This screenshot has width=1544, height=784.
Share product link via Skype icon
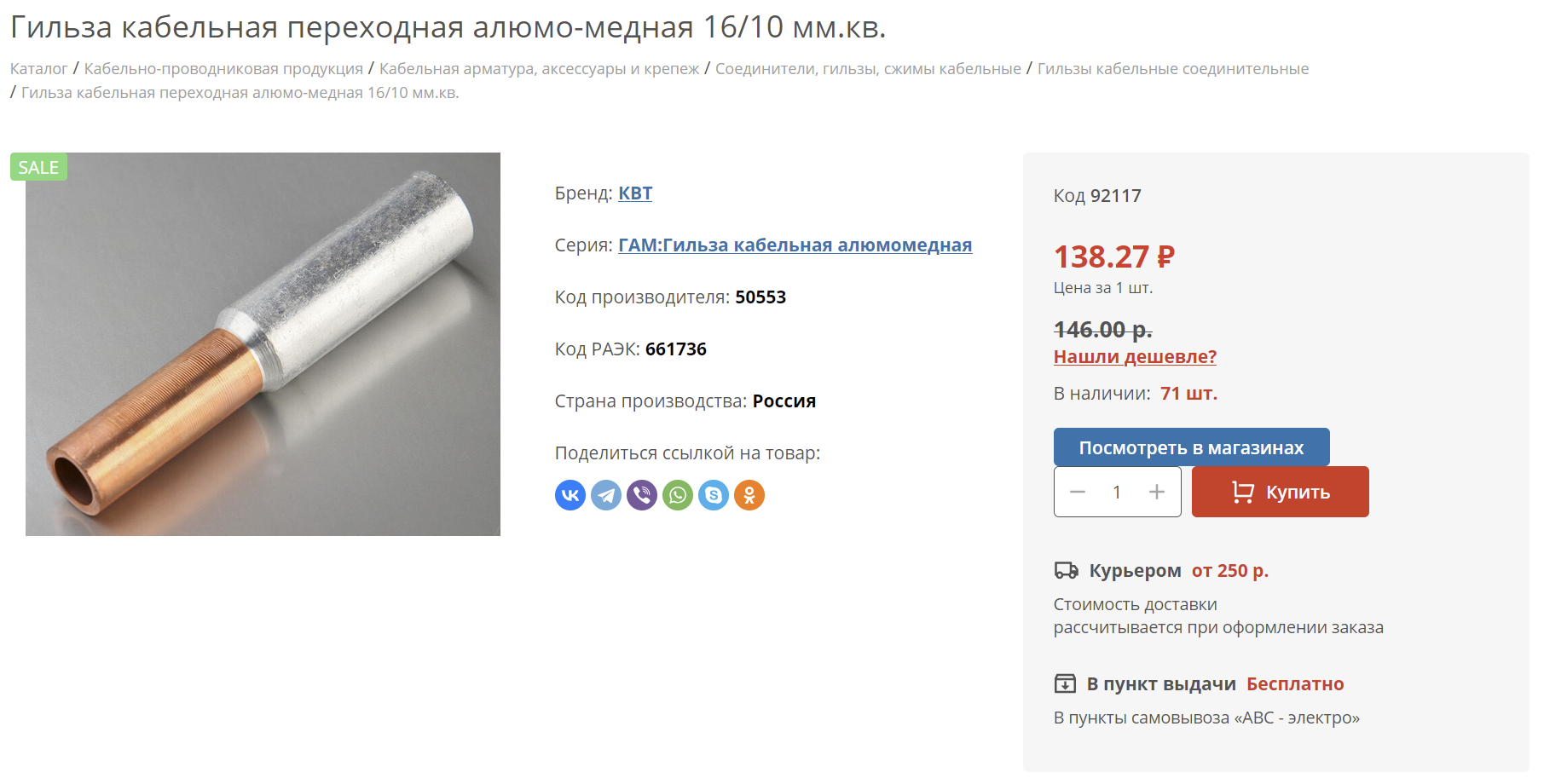pos(714,495)
